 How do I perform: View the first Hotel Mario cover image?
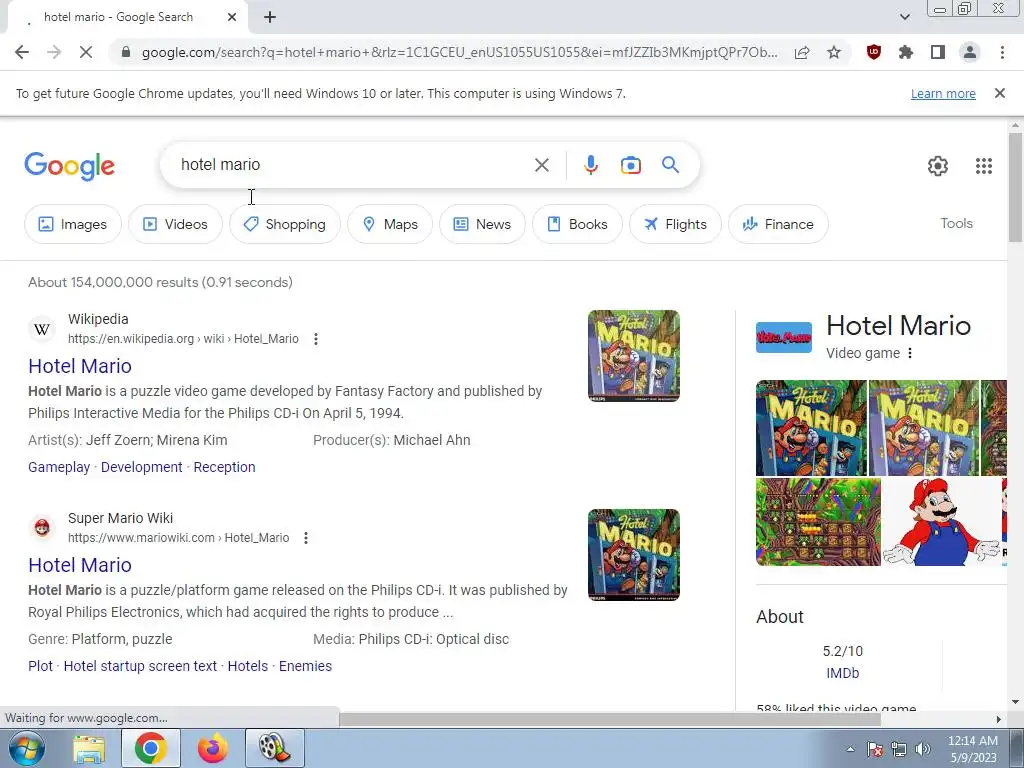click(811, 428)
